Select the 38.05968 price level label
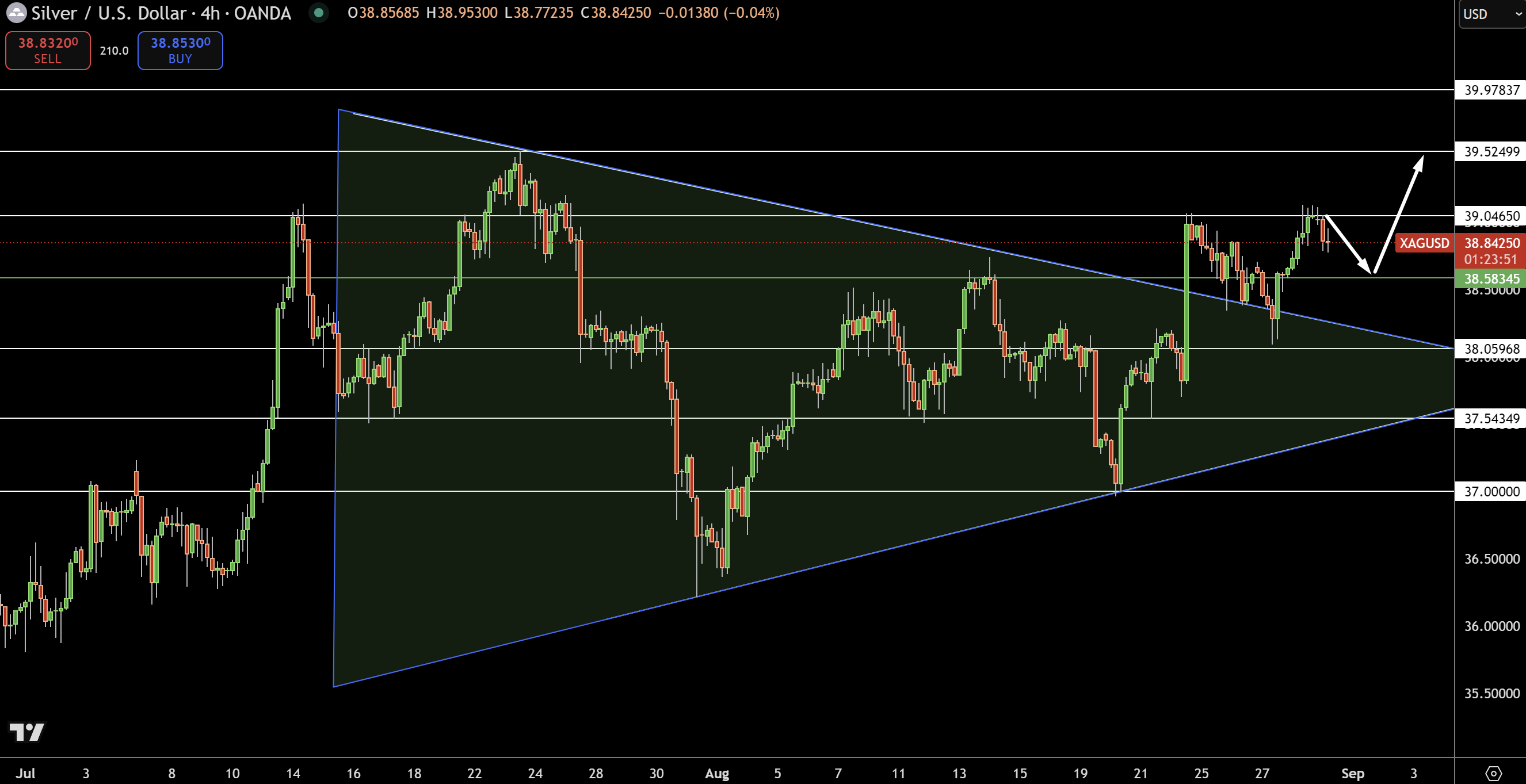The height and width of the screenshot is (784, 1526). [x=1491, y=349]
